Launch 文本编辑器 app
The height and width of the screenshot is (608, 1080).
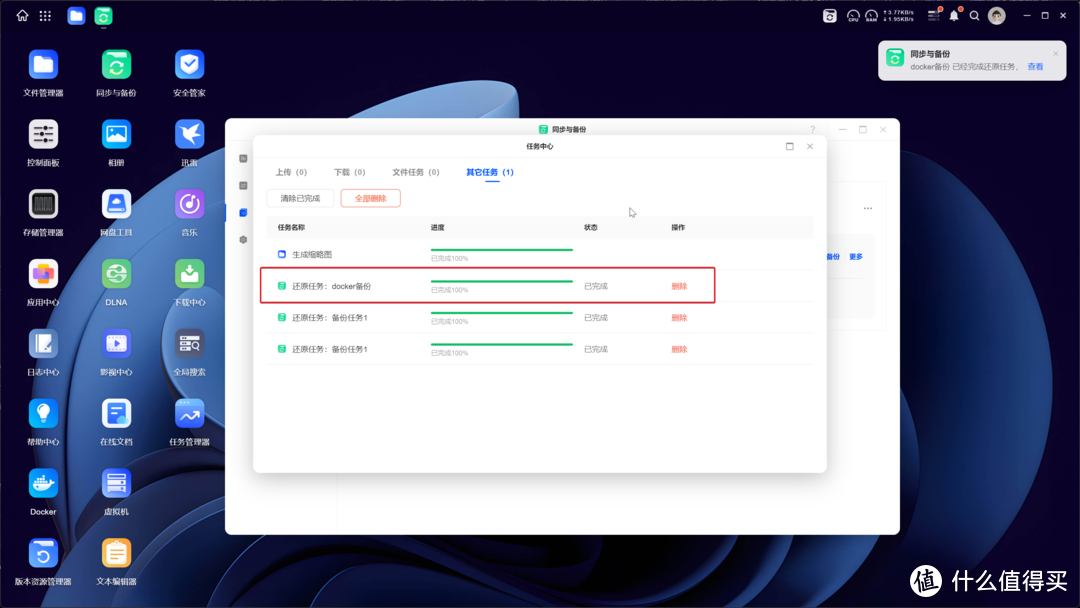(116, 554)
